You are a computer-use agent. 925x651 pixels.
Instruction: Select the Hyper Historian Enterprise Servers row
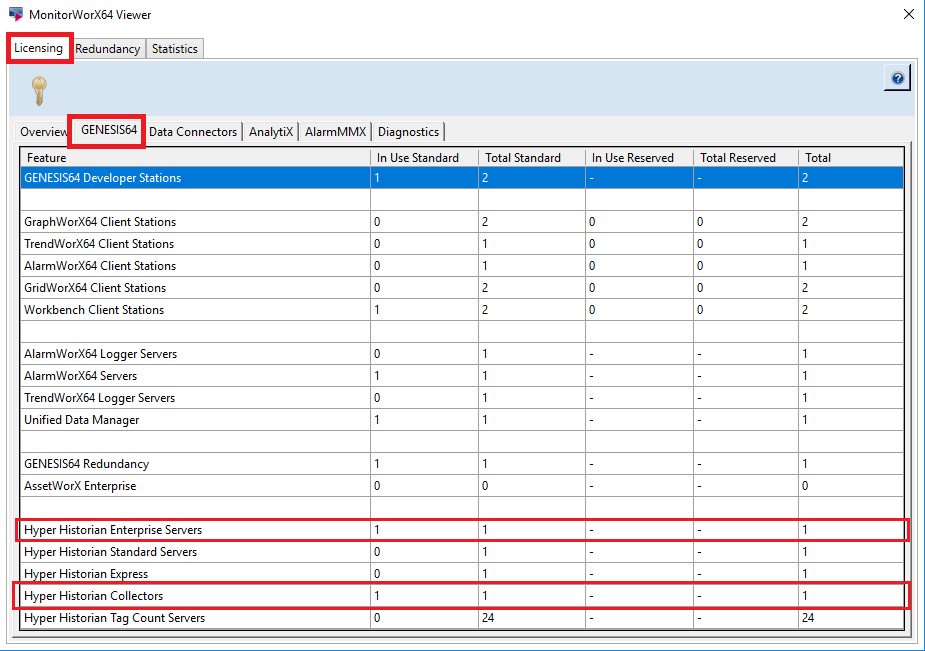pos(462,530)
